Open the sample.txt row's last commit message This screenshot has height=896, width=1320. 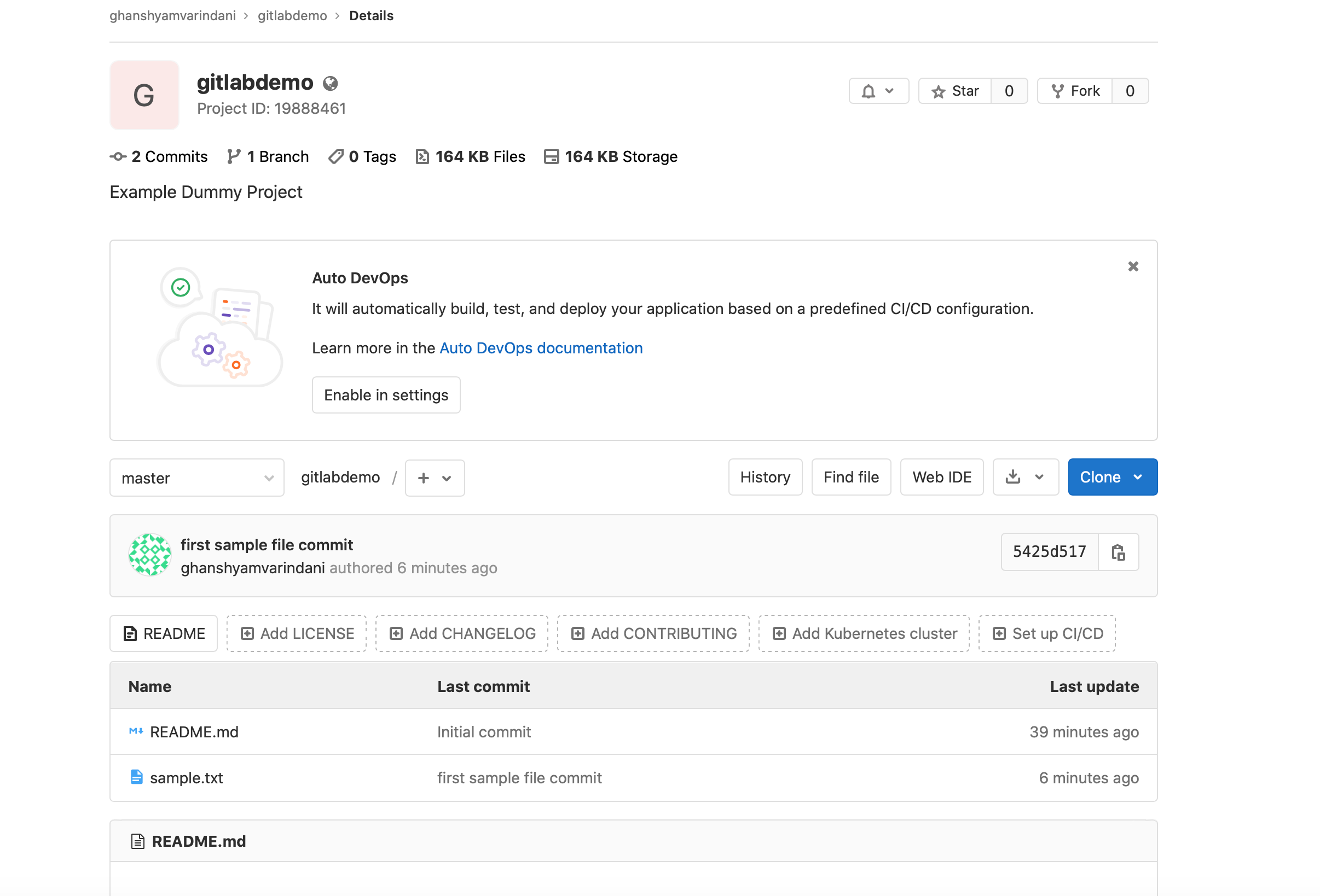pyautogui.click(x=519, y=777)
